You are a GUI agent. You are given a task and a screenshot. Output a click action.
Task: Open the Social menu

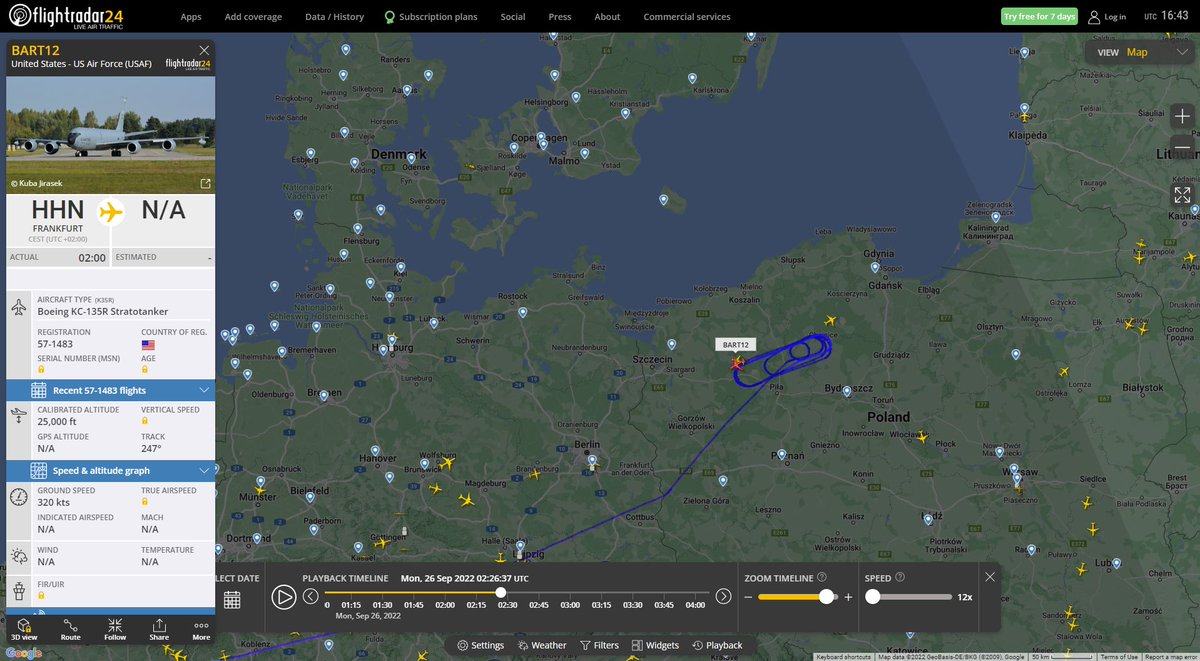pyautogui.click(x=513, y=17)
